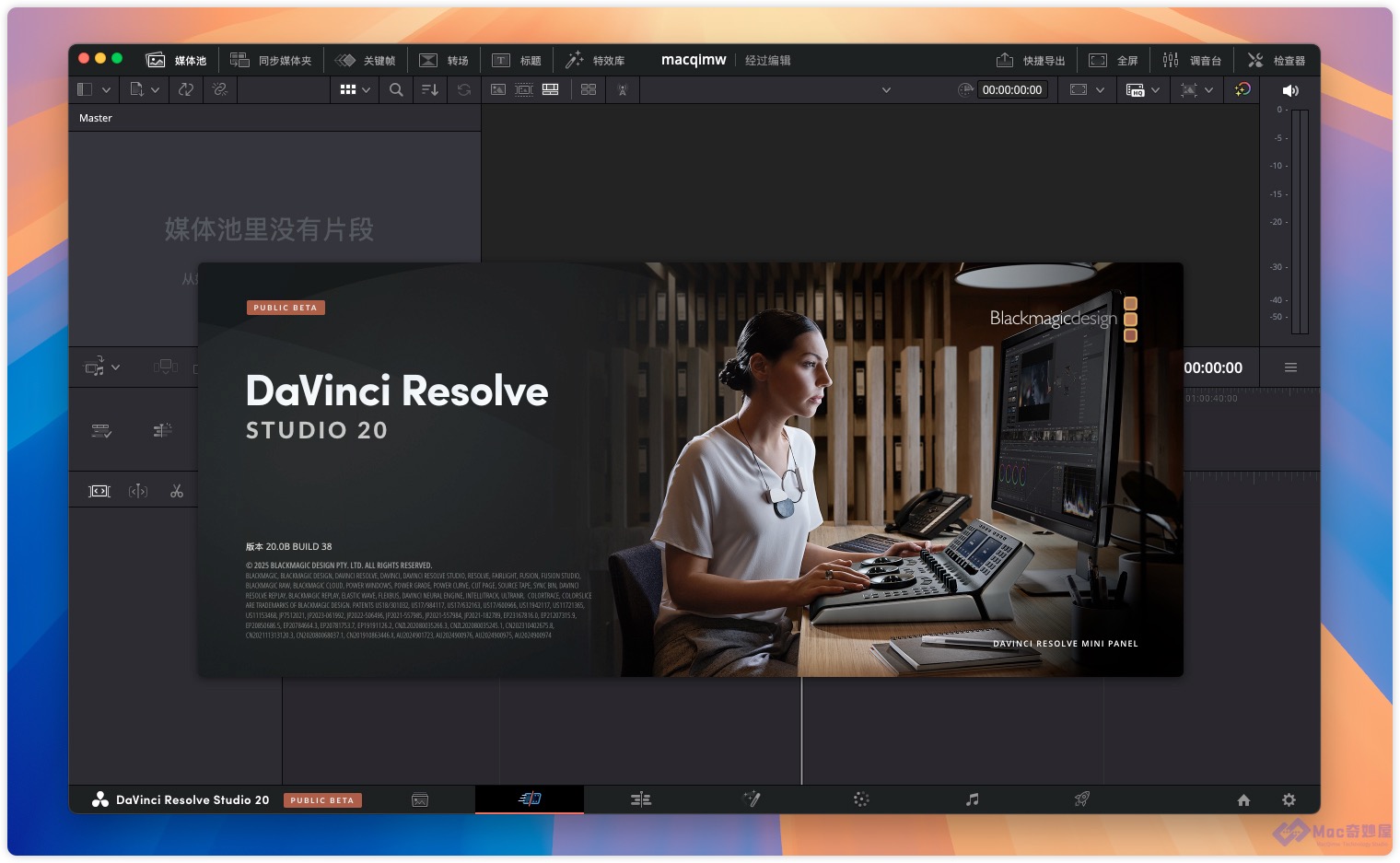The height and width of the screenshot is (863, 1400).
Task: Click the timeline ruler at 01:00:40:00
Action: coord(1211,399)
